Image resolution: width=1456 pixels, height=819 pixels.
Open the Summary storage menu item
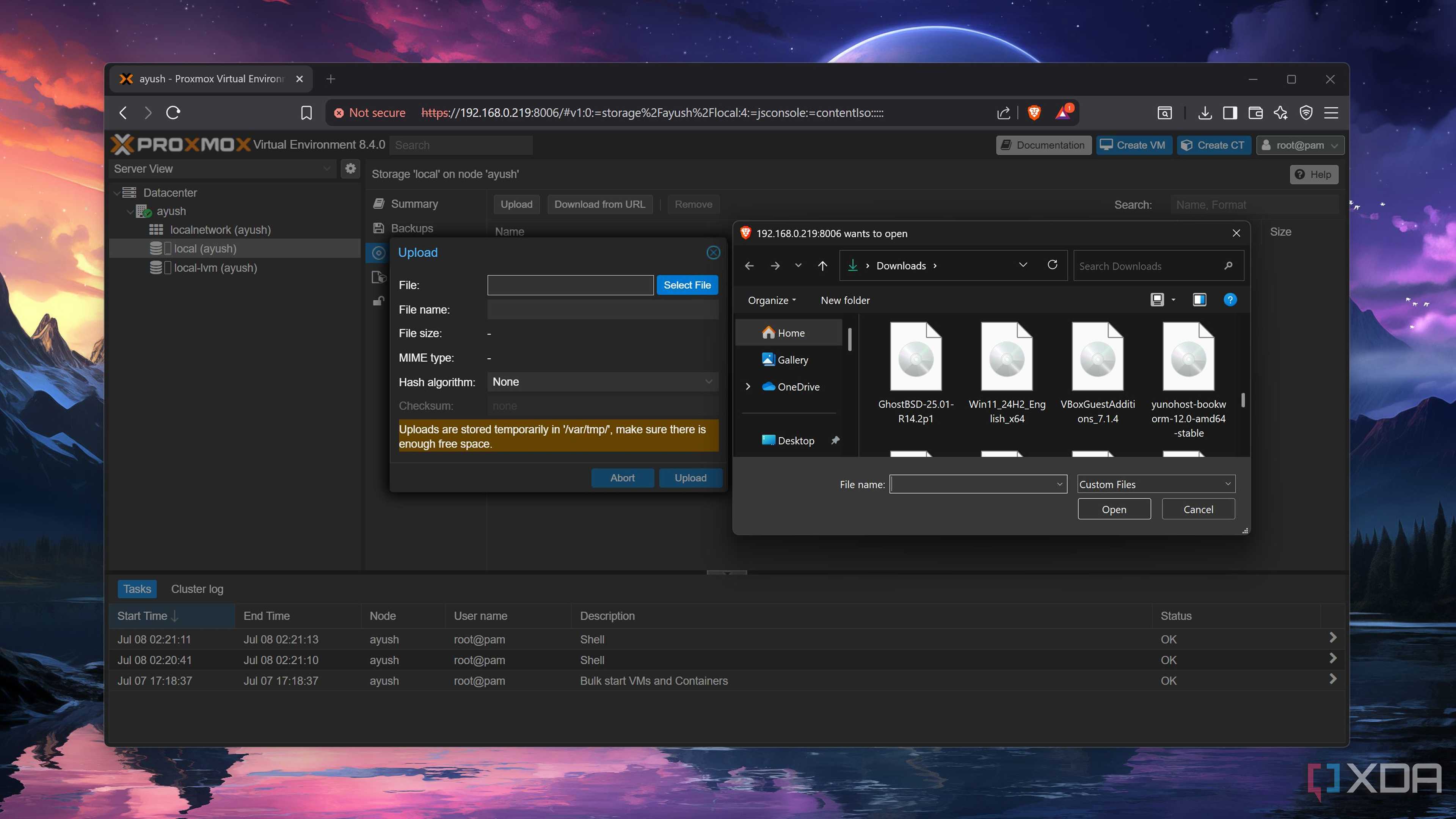point(414,204)
